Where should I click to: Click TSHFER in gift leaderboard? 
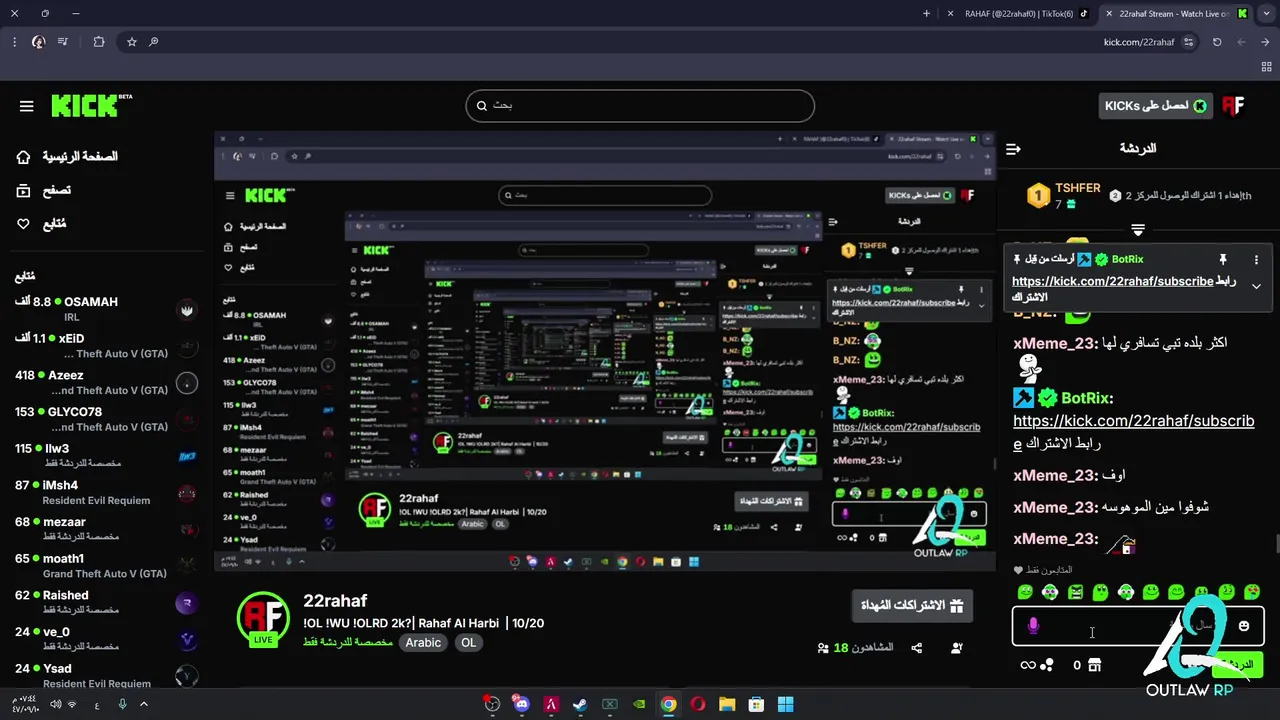pyautogui.click(x=1077, y=188)
